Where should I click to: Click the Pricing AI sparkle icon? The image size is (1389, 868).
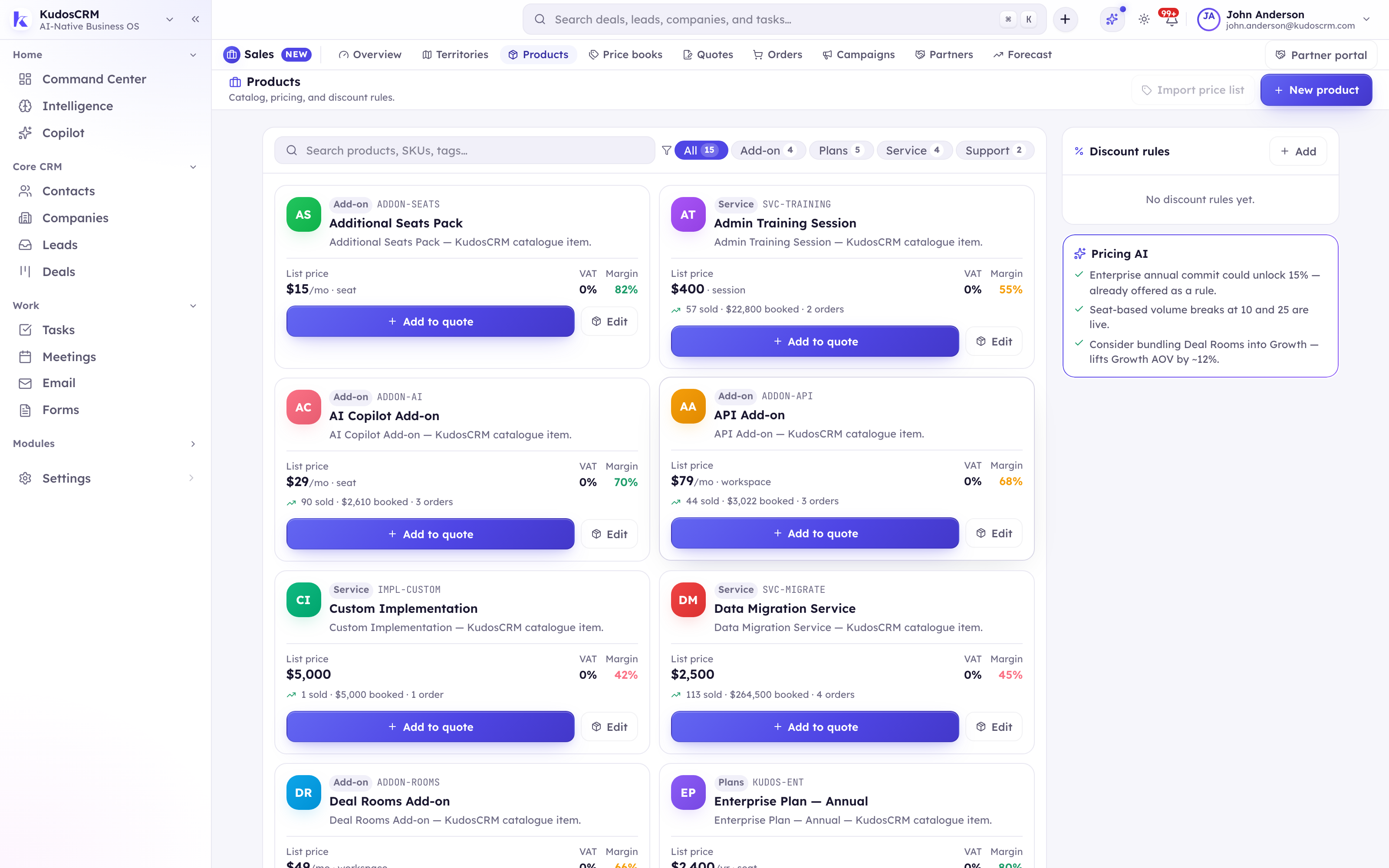1080,254
